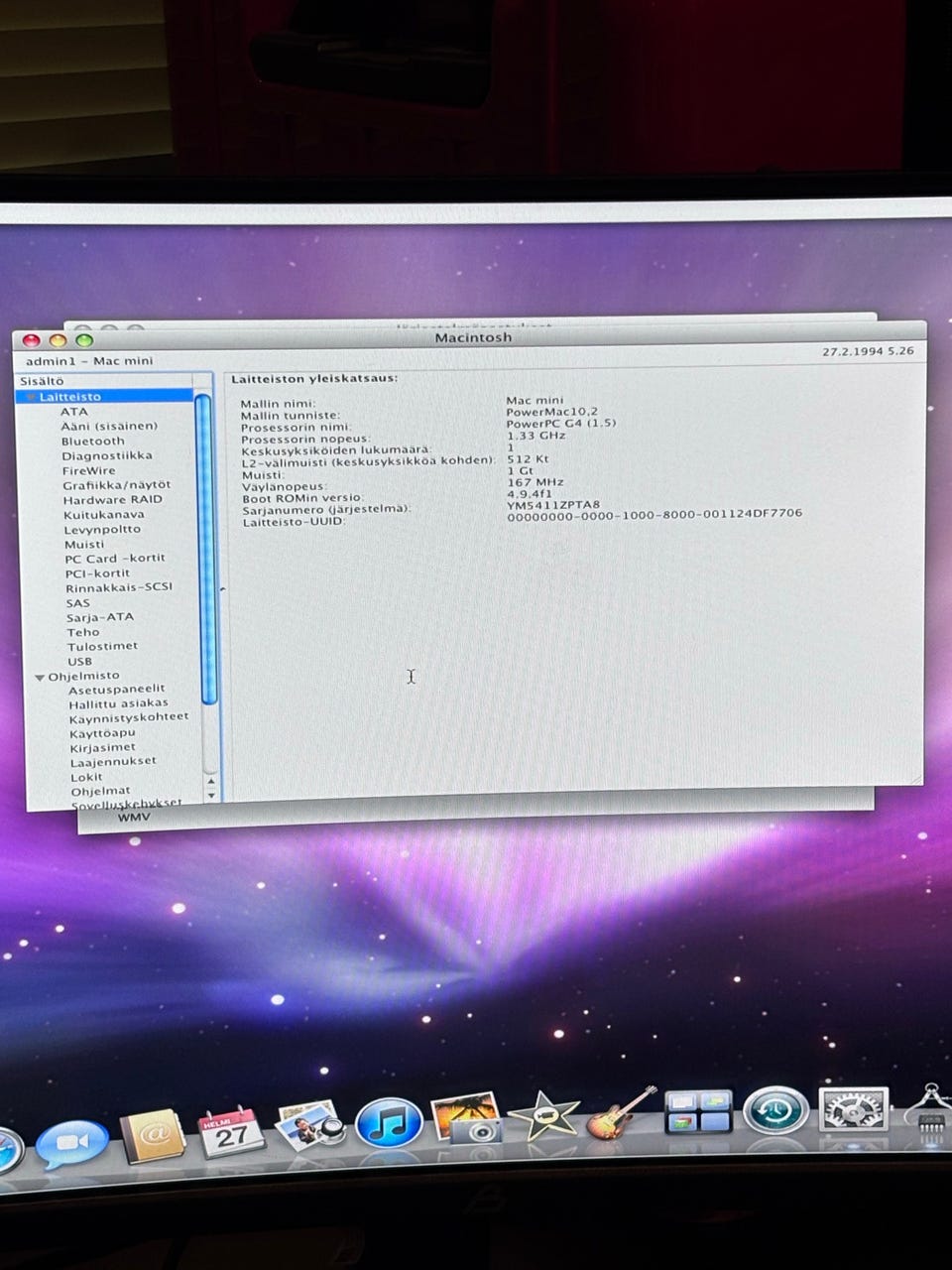
Task: Show Teho power information
Action: click(x=83, y=632)
